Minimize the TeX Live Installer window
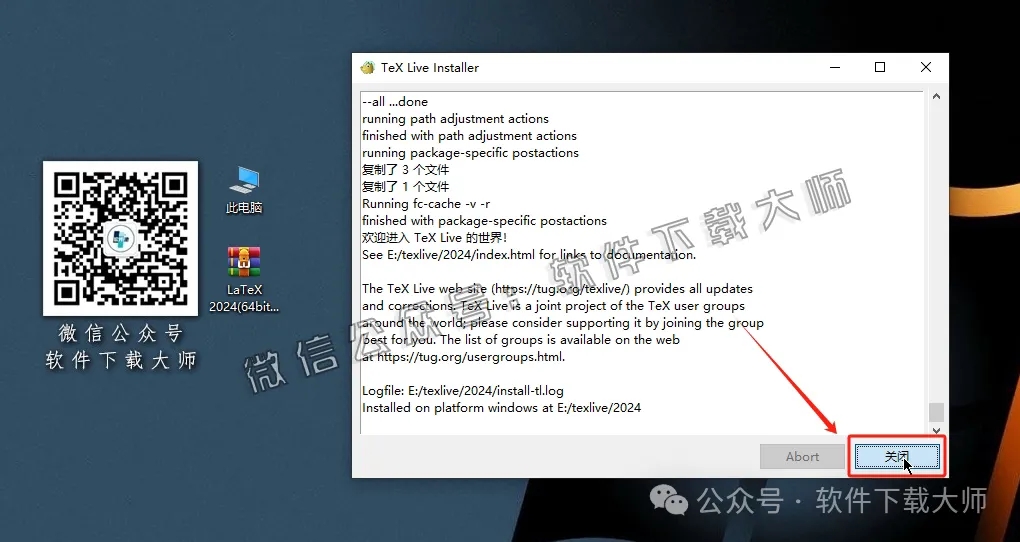 click(x=835, y=67)
